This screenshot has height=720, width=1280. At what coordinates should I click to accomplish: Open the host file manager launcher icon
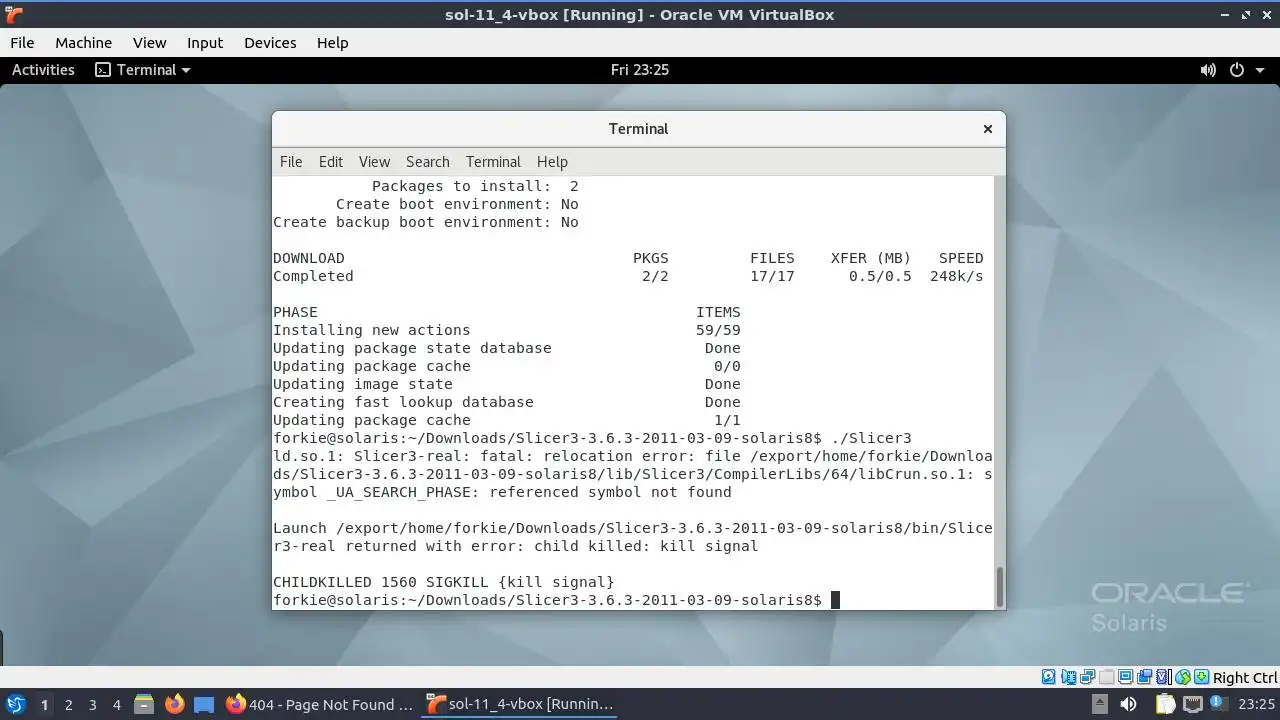pos(143,704)
